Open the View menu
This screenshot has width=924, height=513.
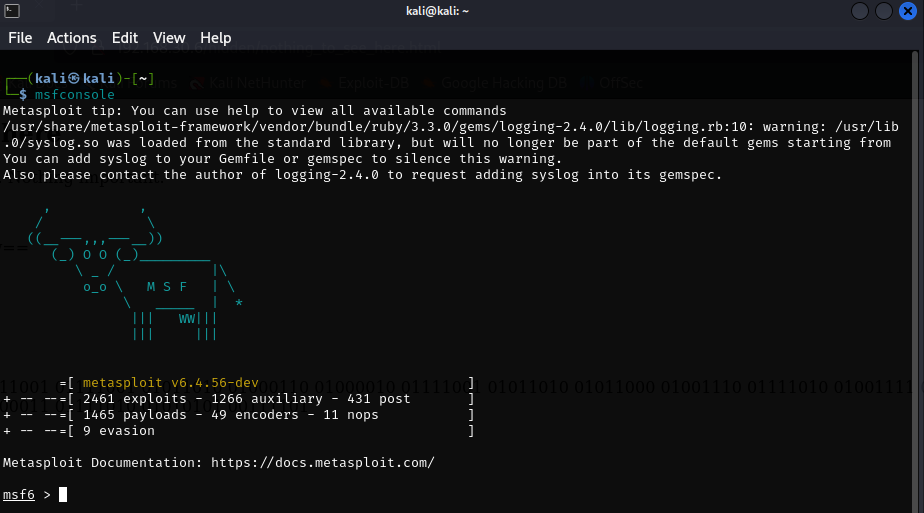[x=169, y=38]
